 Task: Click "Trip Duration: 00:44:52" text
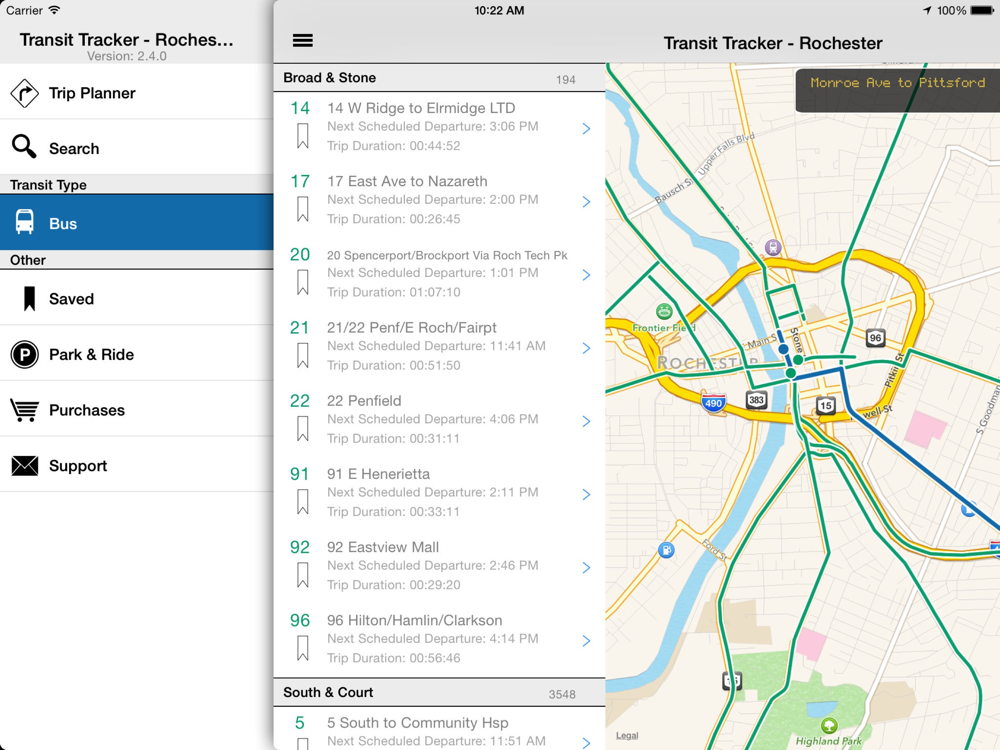tap(393, 146)
